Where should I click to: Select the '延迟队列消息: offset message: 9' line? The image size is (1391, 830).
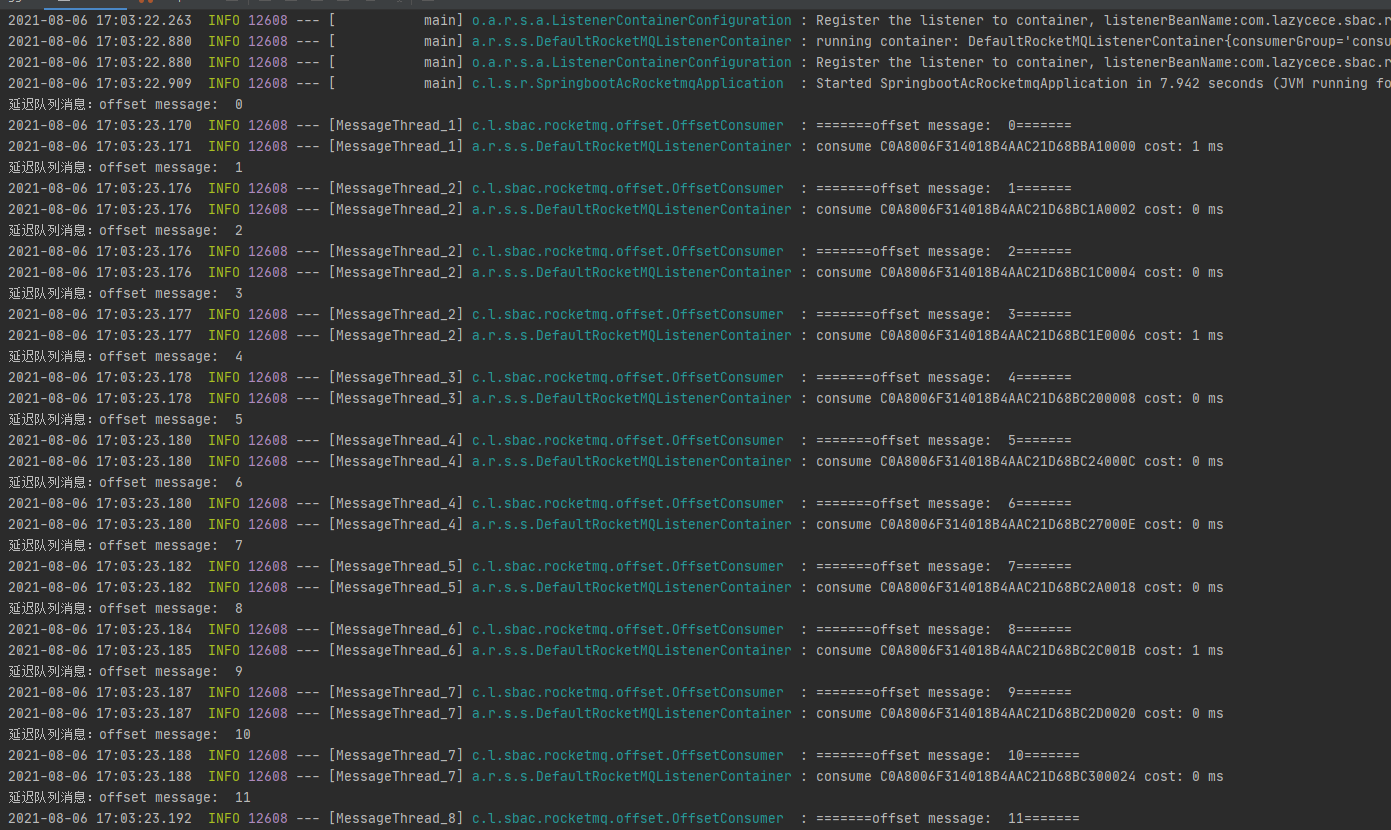[x=126, y=671]
